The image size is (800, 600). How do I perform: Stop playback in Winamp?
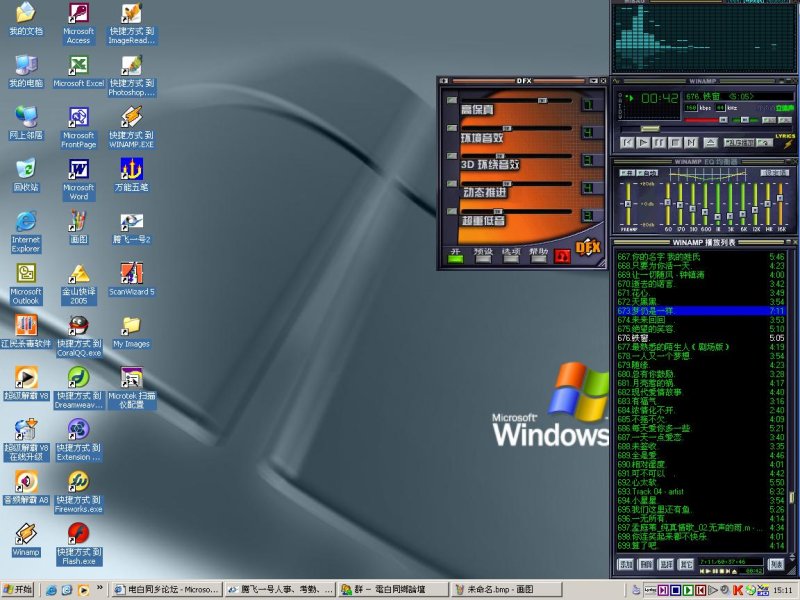pos(674,143)
